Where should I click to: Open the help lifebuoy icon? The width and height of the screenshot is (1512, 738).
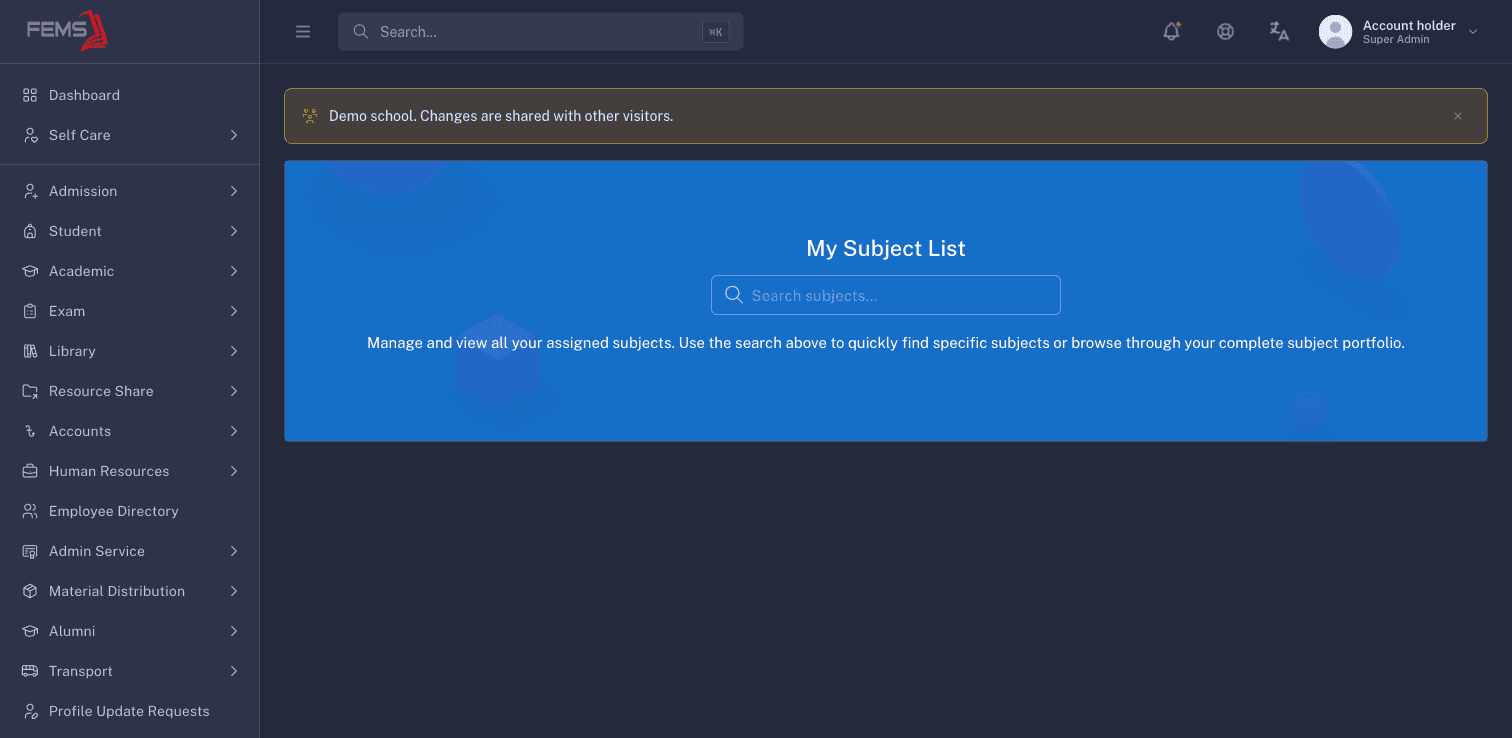point(1225,31)
